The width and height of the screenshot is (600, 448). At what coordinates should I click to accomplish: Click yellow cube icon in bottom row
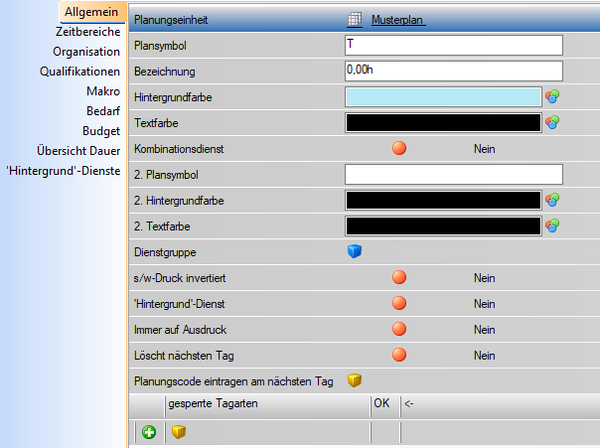[x=178, y=432]
